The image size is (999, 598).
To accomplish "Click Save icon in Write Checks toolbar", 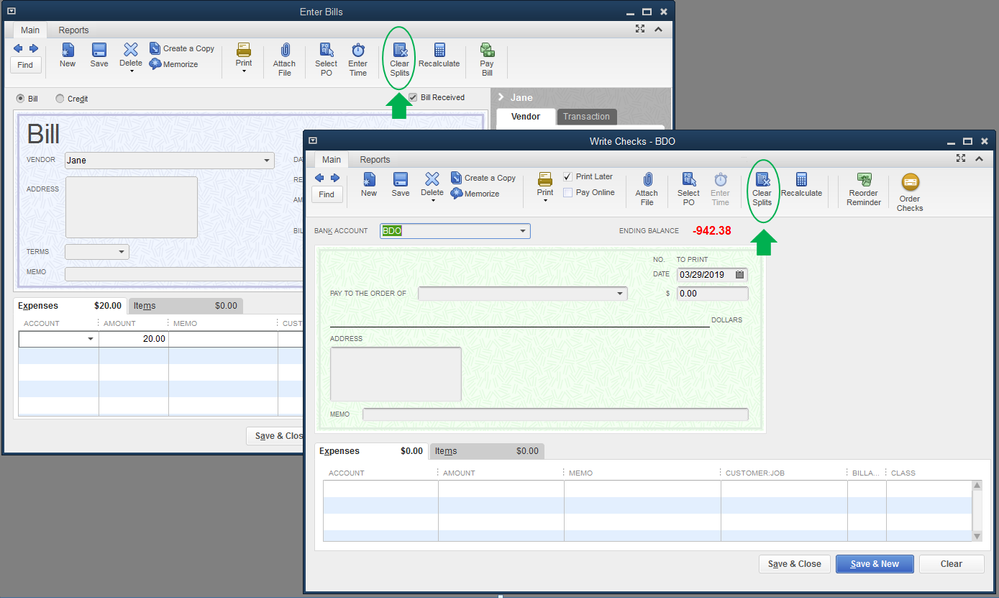I will tap(400, 179).
